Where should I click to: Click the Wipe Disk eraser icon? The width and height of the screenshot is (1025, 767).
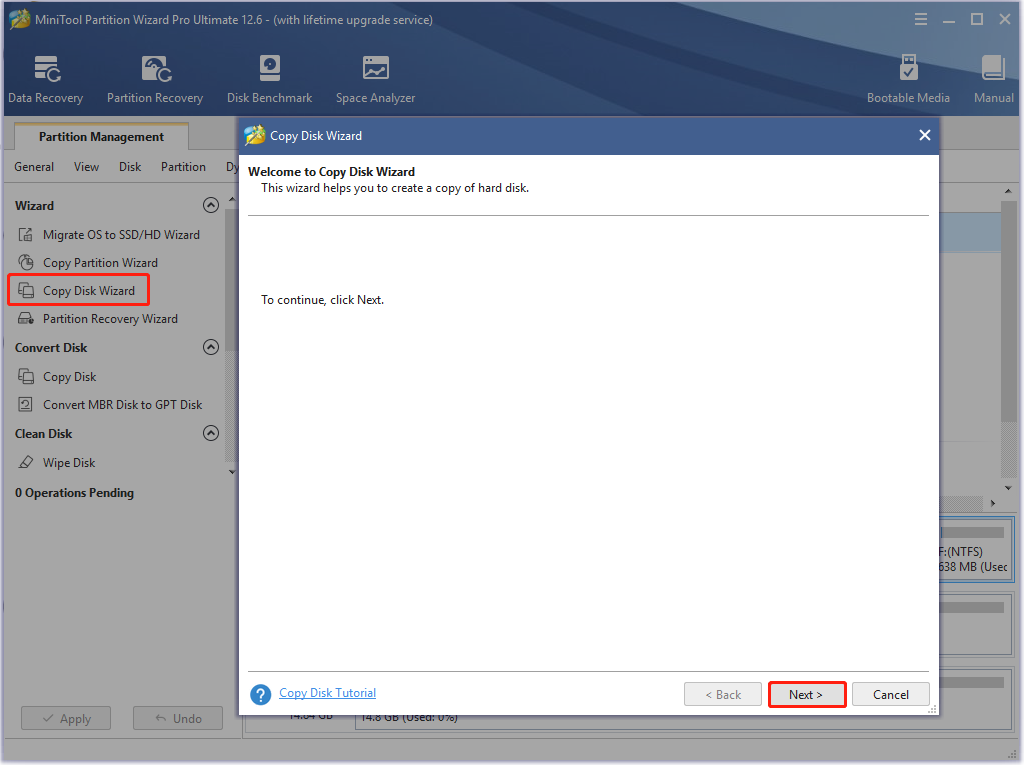25,462
